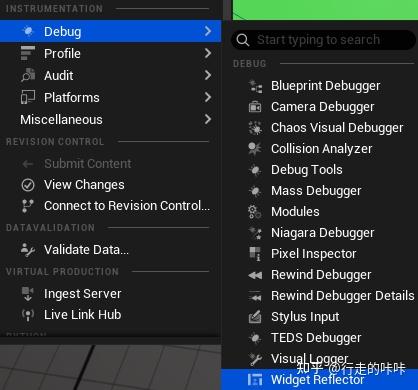Click the Audit magnifier icon

tap(28, 75)
